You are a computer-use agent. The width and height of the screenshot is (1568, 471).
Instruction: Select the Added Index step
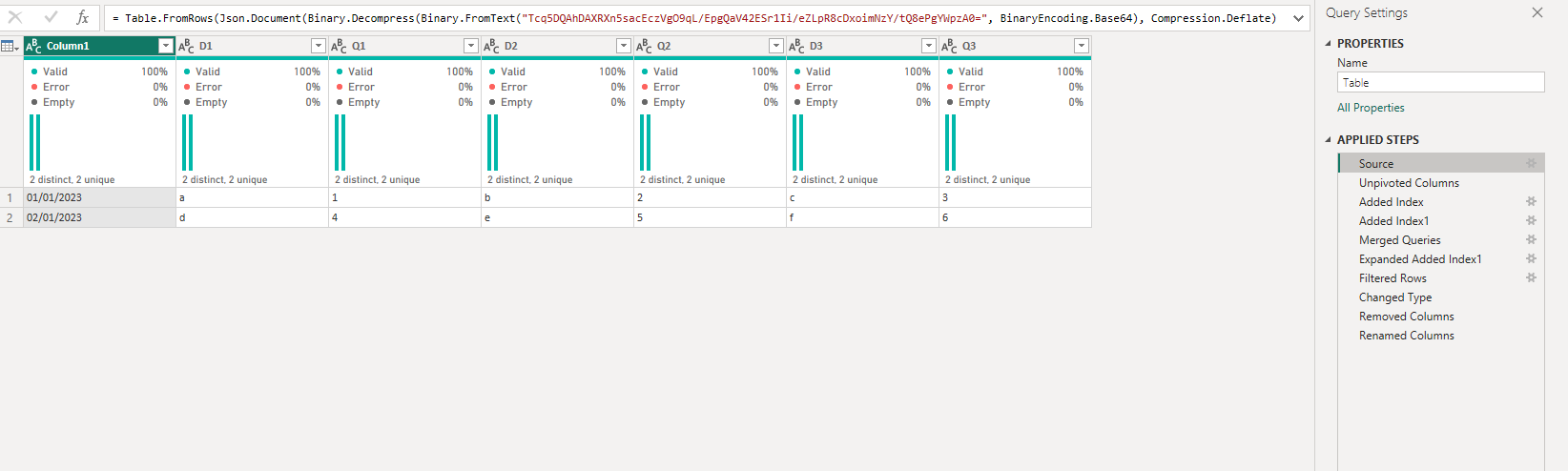pyautogui.click(x=1440, y=201)
